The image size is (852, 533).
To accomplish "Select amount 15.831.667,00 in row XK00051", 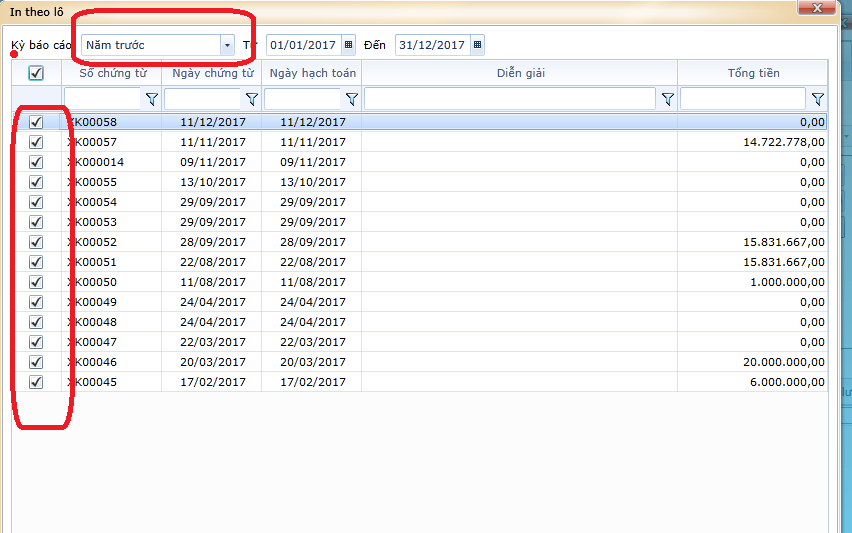I will point(753,262).
